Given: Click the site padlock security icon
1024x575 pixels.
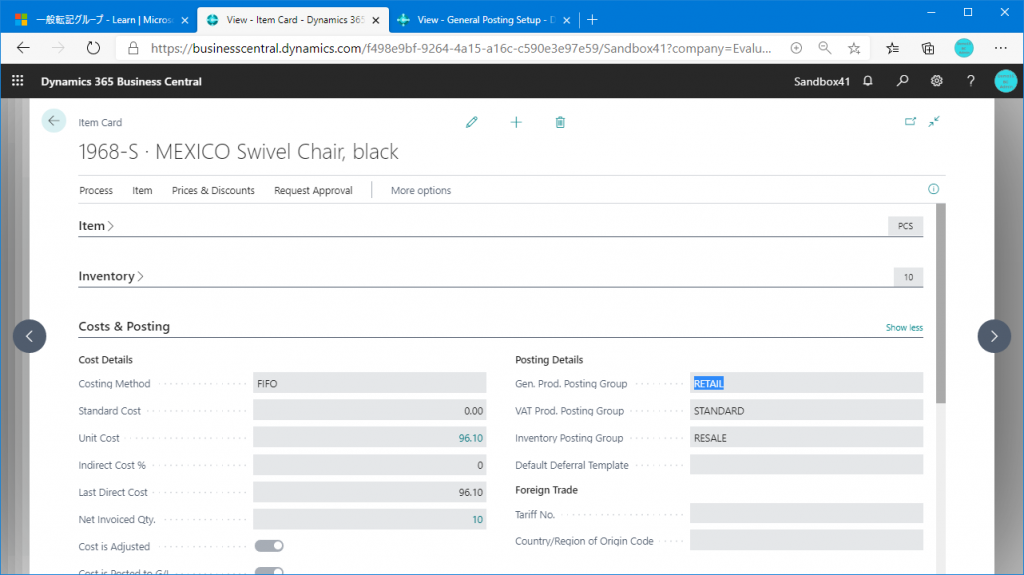Looking at the screenshot, I should tap(133, 48).
